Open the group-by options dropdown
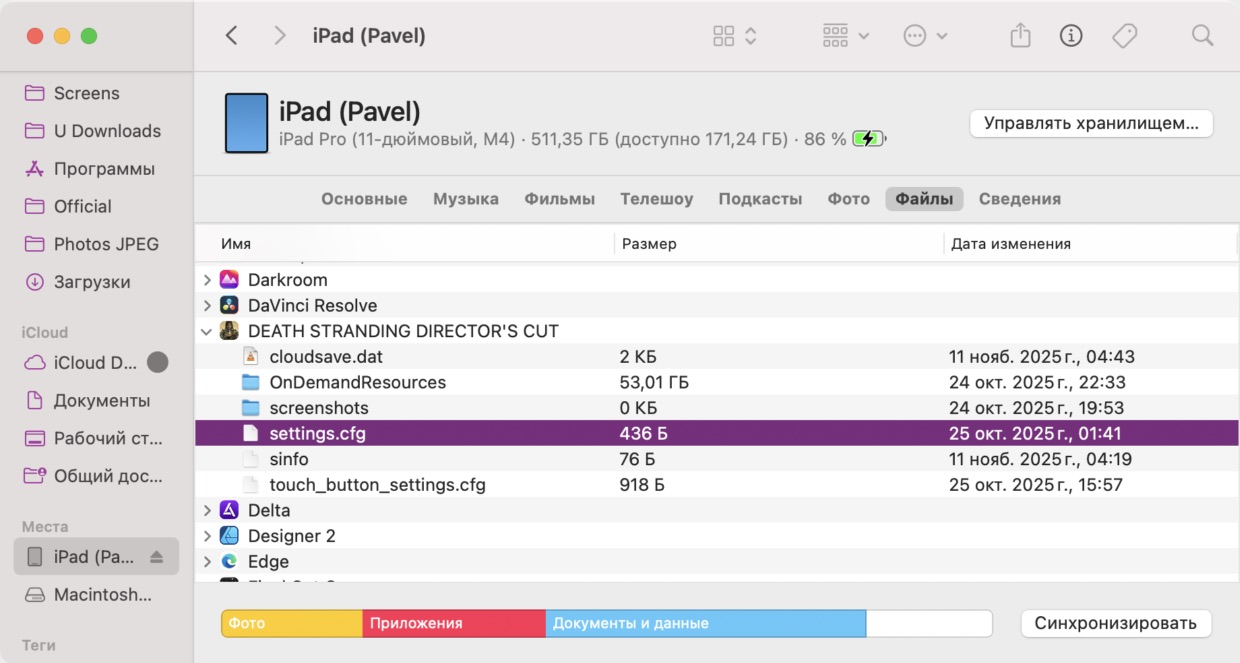The width and height of the screenshot is (1240, 663). 845,36
